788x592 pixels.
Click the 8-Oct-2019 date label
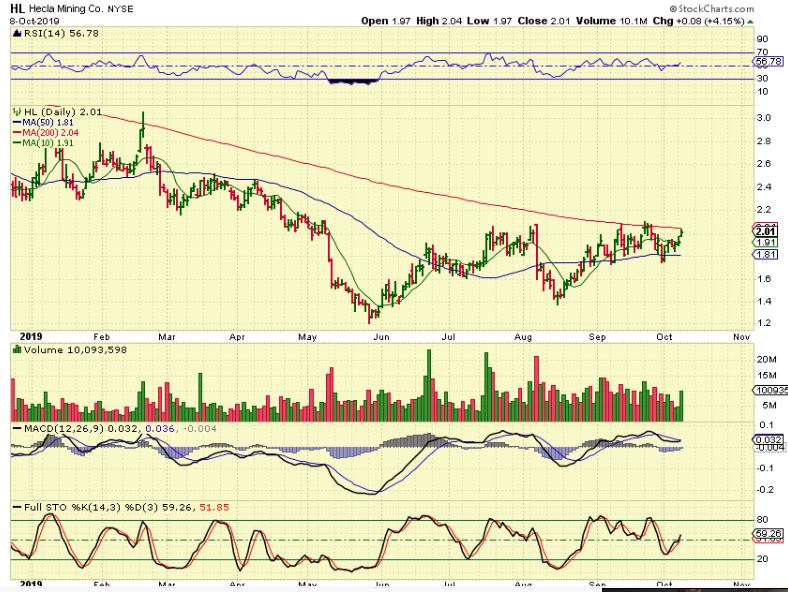34,21
